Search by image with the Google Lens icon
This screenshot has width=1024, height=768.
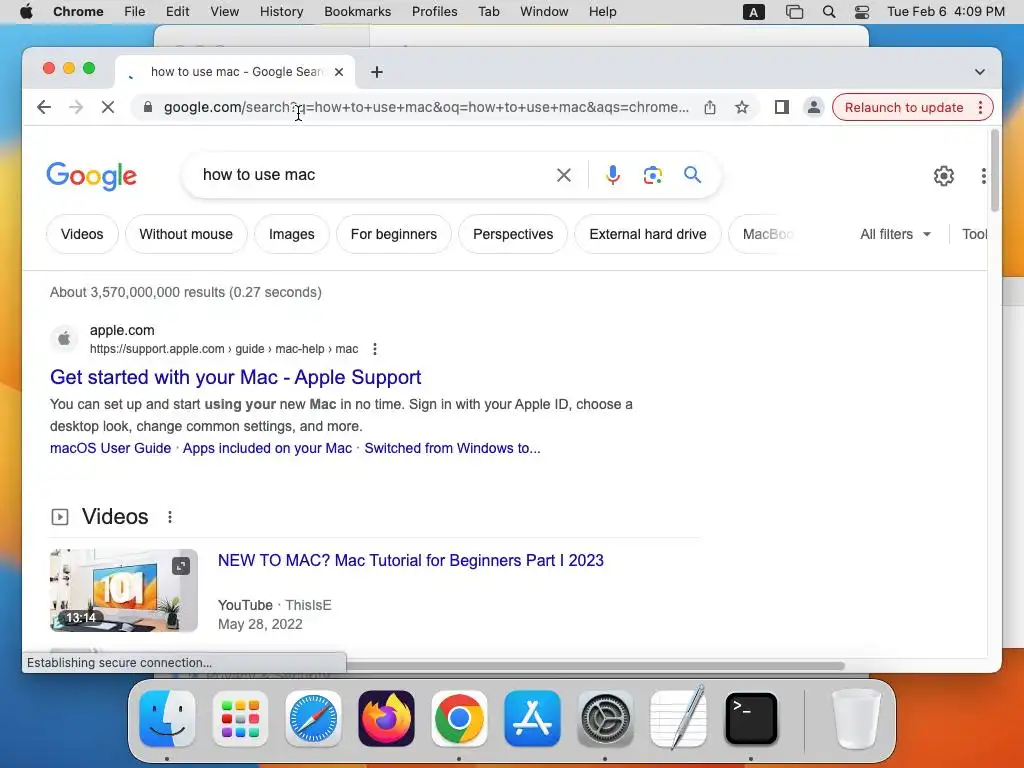click(x=652, y=175)
